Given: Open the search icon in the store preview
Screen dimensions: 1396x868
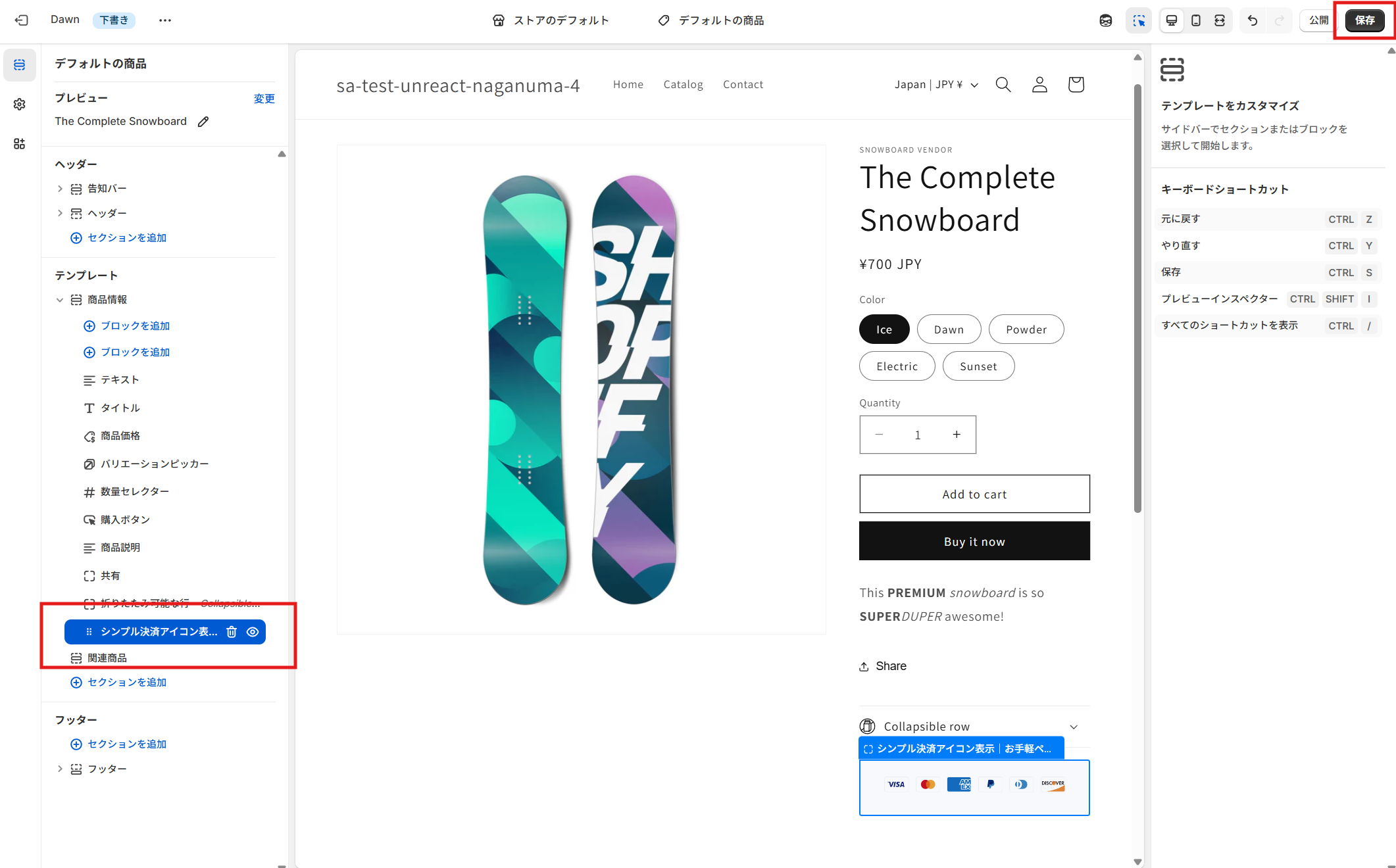Looking at the screenshot, I should [x=1003, y=84].
